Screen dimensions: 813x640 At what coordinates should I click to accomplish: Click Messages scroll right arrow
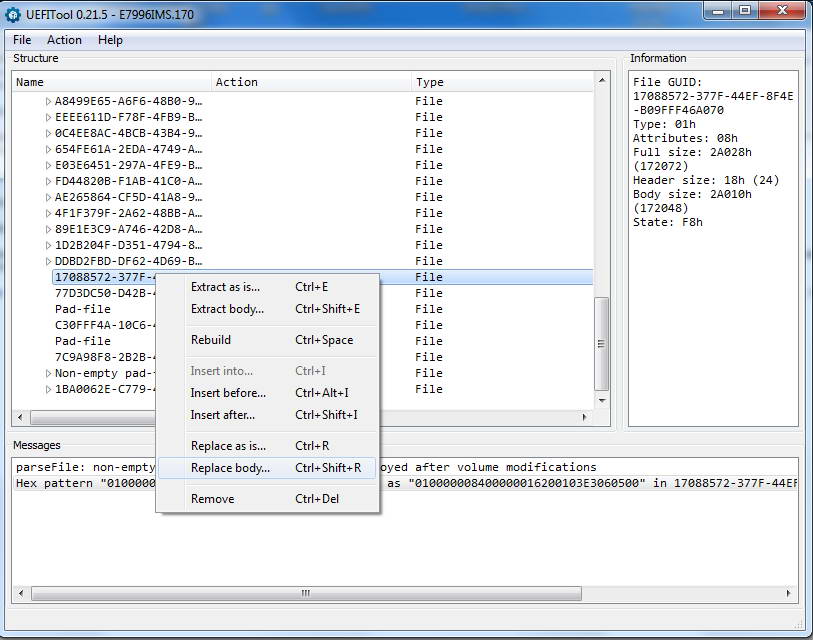[789, 593]
